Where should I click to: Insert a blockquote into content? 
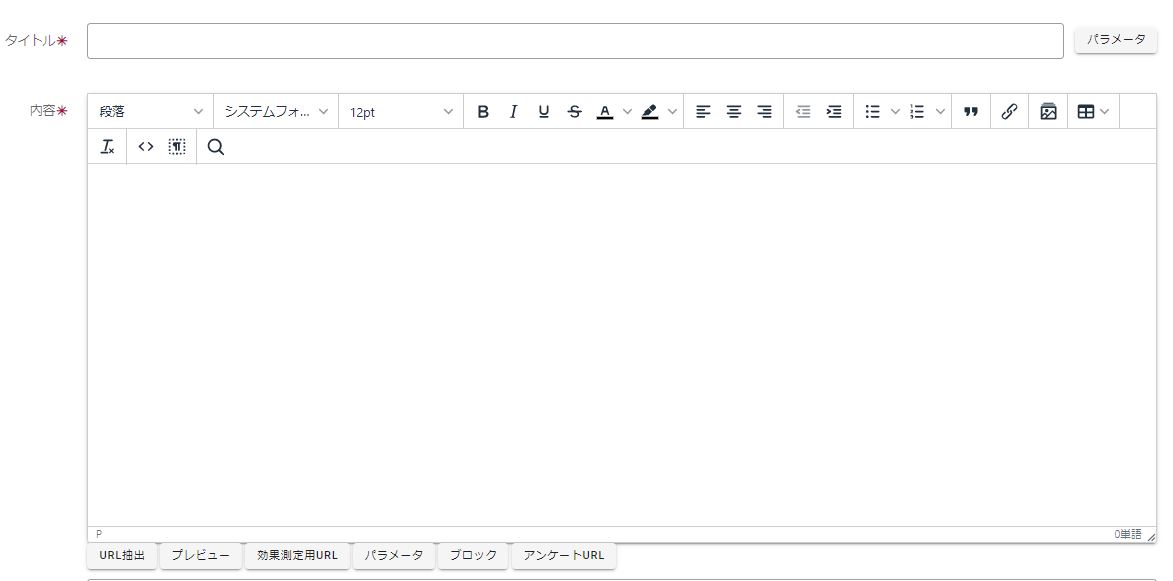tap(970, 112)
